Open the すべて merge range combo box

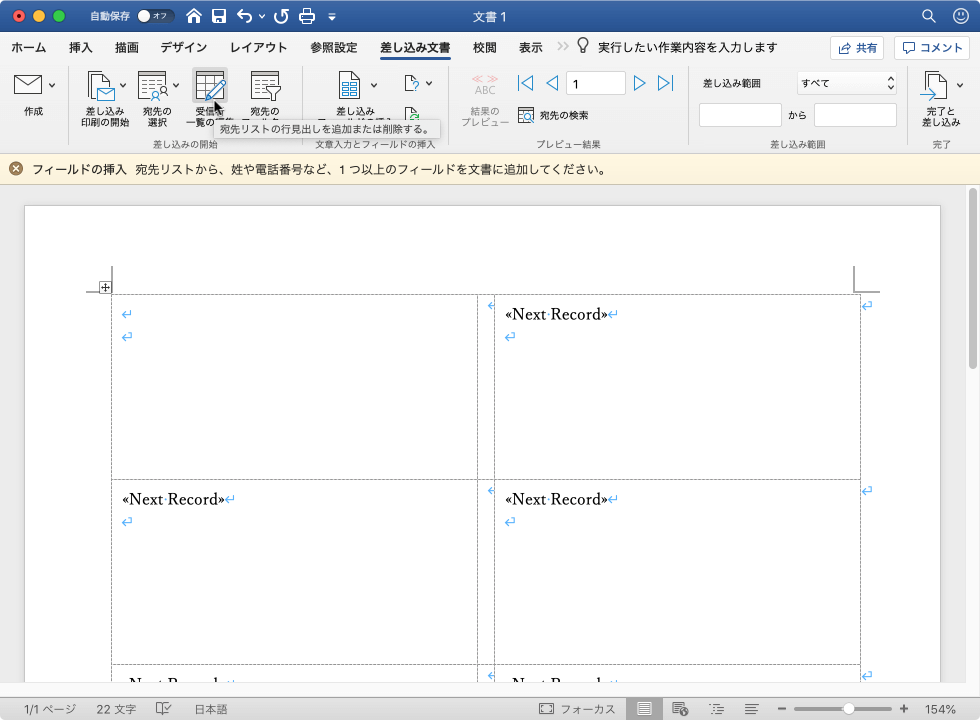tap(847, 83)
